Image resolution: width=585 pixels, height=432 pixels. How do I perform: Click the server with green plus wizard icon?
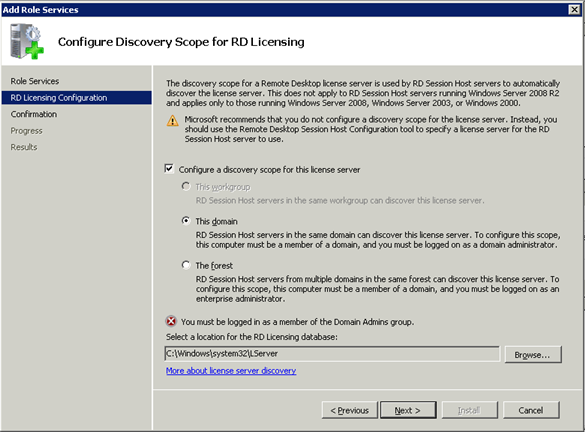click(x=27, y=41)
